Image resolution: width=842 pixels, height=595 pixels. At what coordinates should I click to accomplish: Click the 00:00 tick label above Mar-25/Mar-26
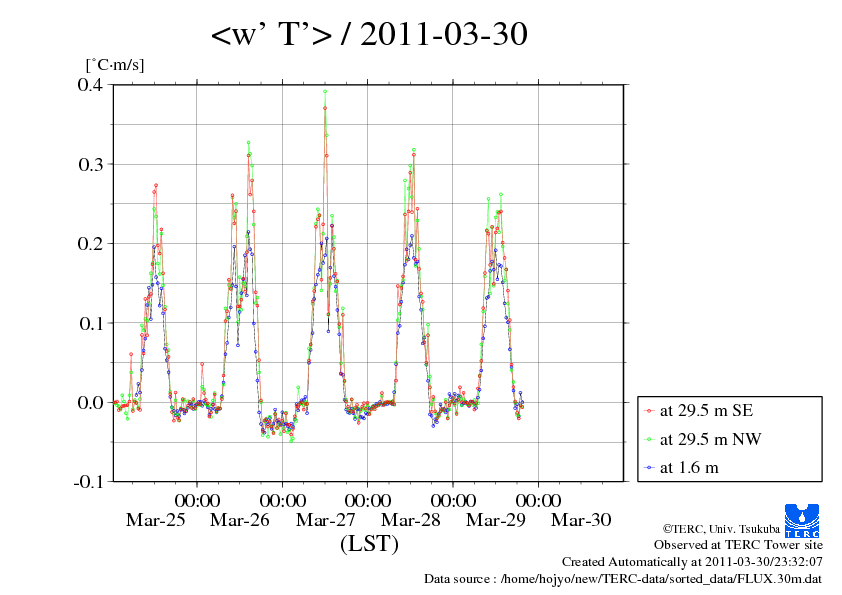pos(197,500)
